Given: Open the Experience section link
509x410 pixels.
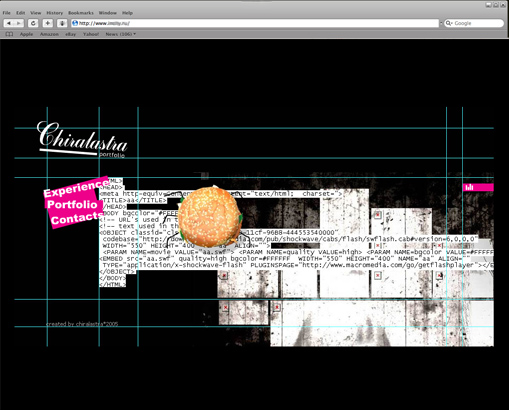Looking at the screenshot, I should [76, 188].
